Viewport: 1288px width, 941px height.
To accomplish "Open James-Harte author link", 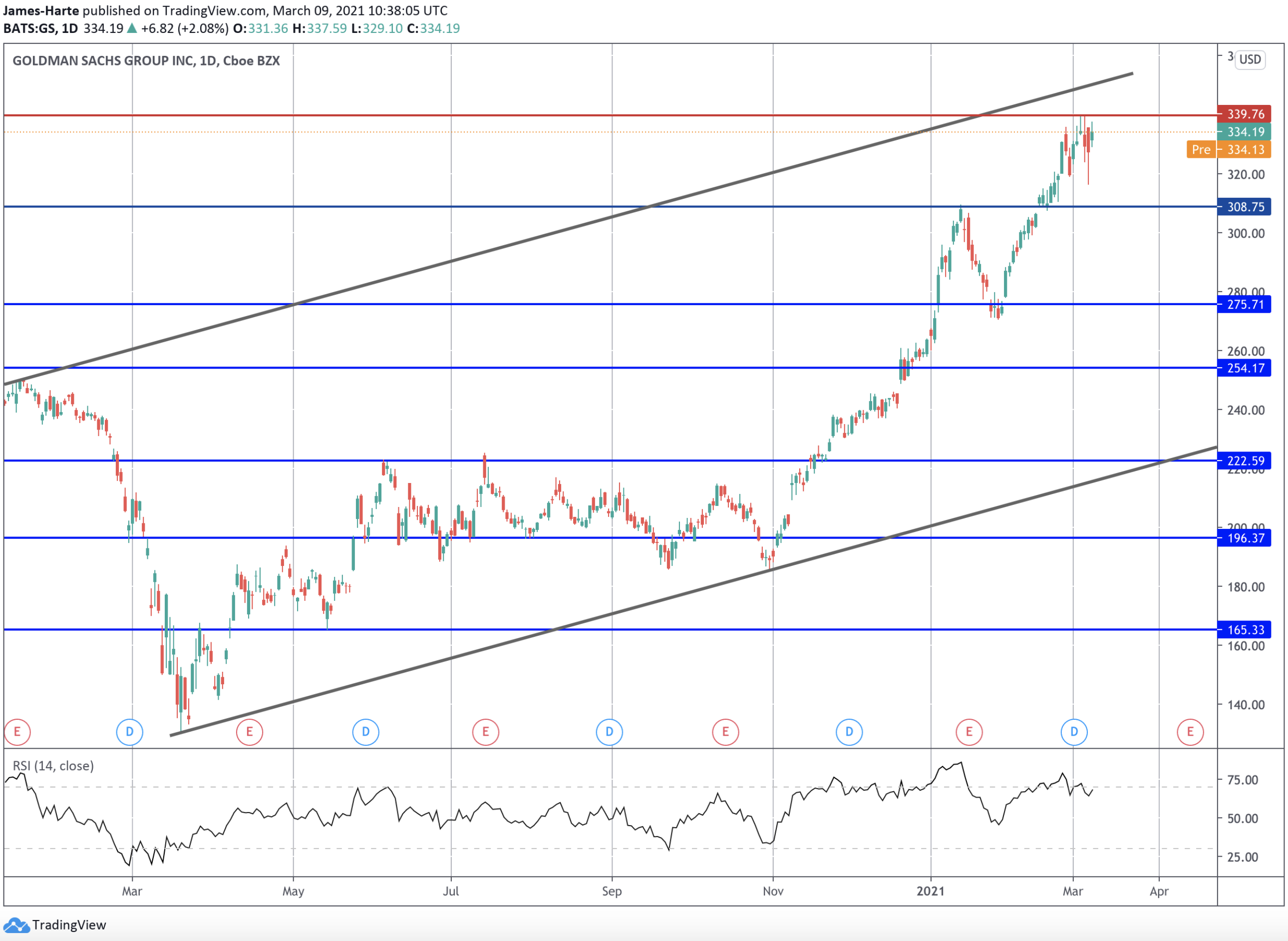I will coord(40,10).
